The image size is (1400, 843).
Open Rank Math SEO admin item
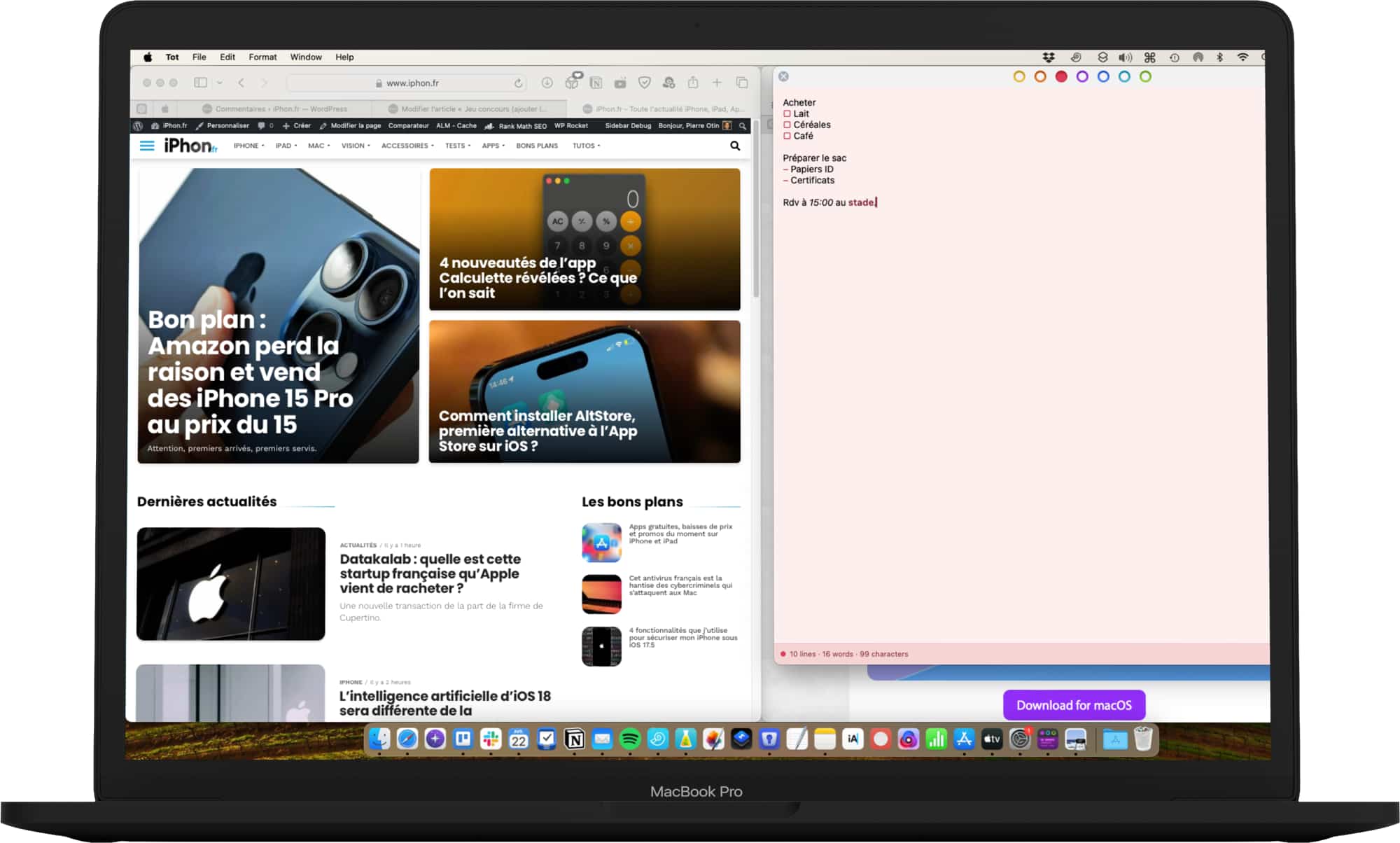516,126
